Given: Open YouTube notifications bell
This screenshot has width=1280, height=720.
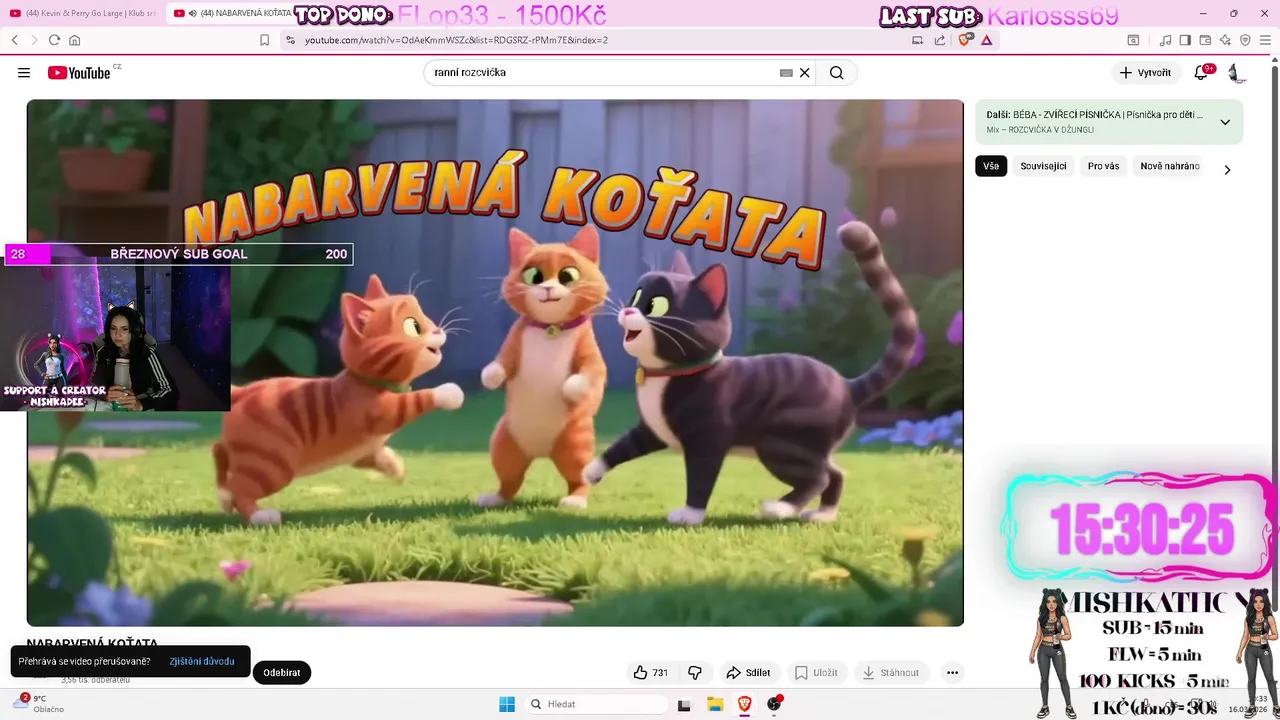Looking at the screenshot, I should [1202, 73].
